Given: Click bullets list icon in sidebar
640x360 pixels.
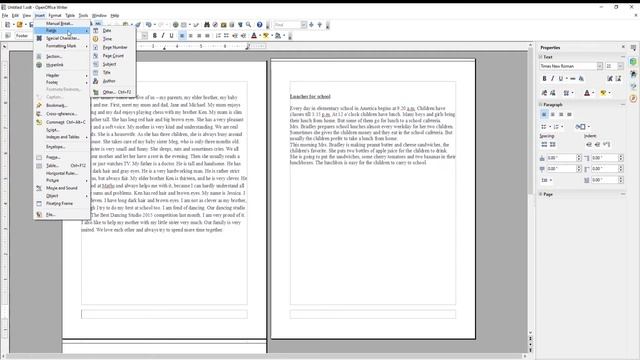Looking at the screenshot, I should point(544,127).
